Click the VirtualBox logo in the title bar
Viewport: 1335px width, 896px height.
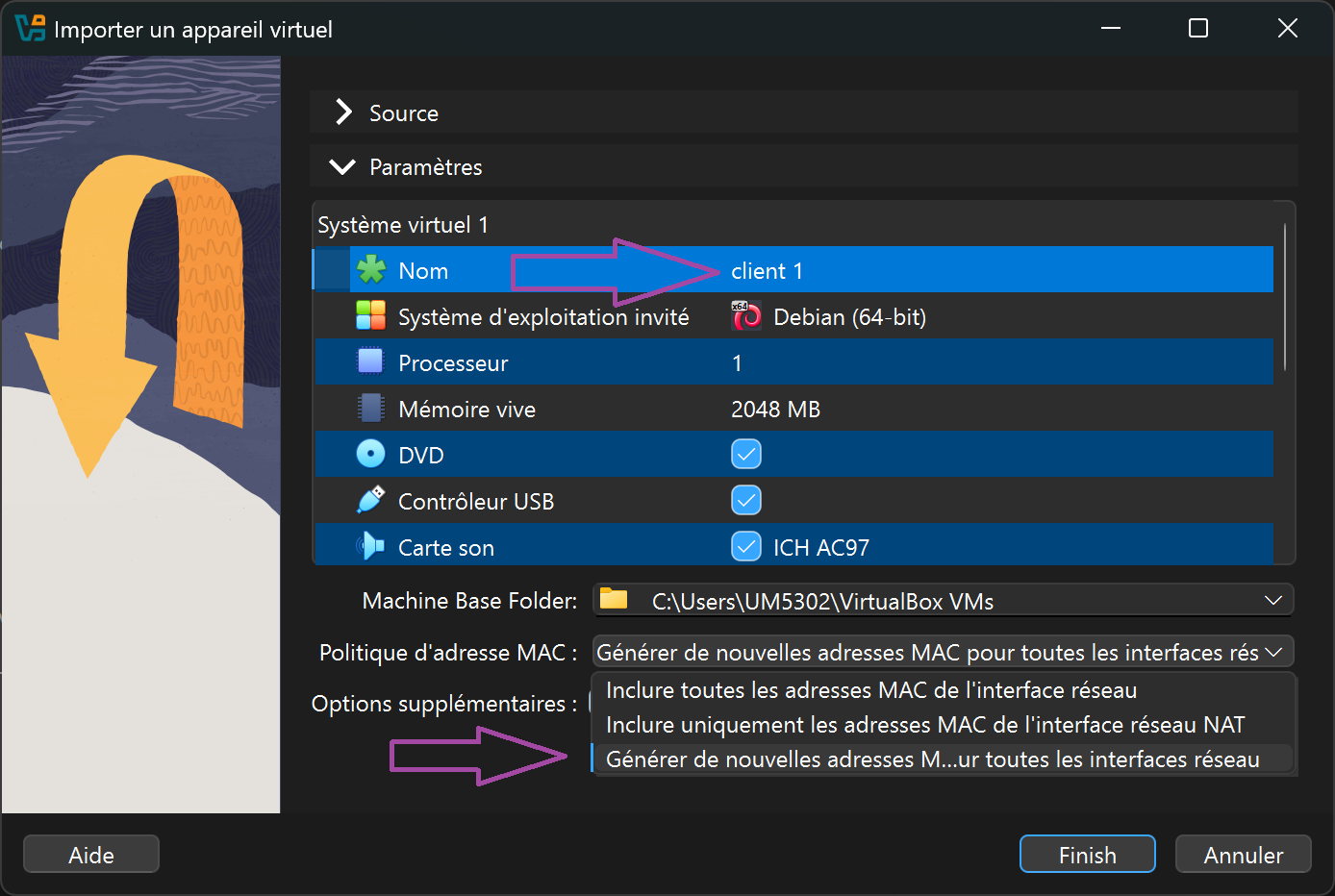point(29,28)
